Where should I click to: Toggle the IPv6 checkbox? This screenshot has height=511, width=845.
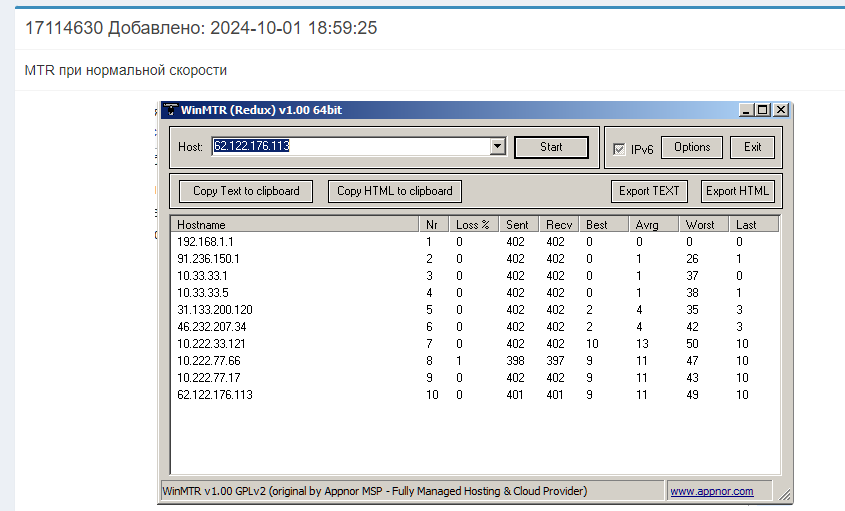click(x=620, y=149)
